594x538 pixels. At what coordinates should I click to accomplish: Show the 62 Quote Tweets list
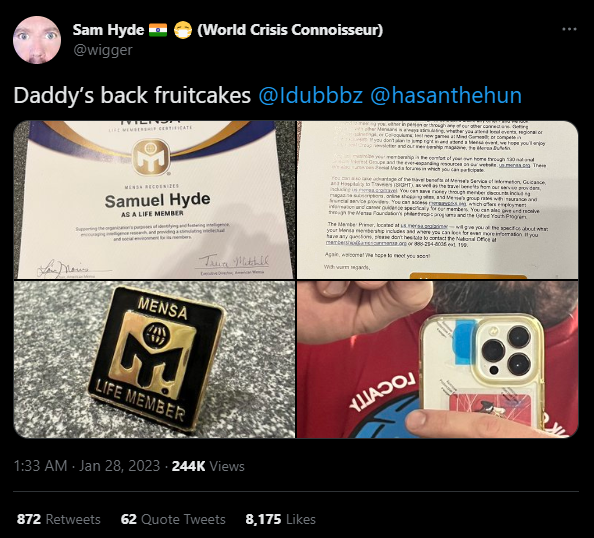pos(173,519)
